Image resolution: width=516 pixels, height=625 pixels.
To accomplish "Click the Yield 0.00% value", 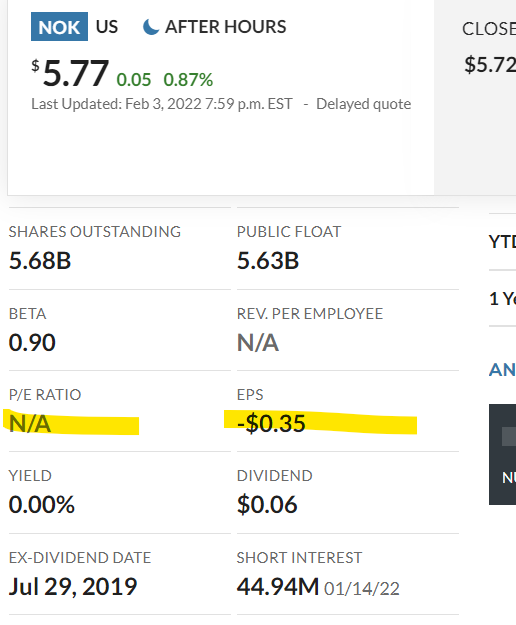I will pyautogui.click(x=41, y=505).
